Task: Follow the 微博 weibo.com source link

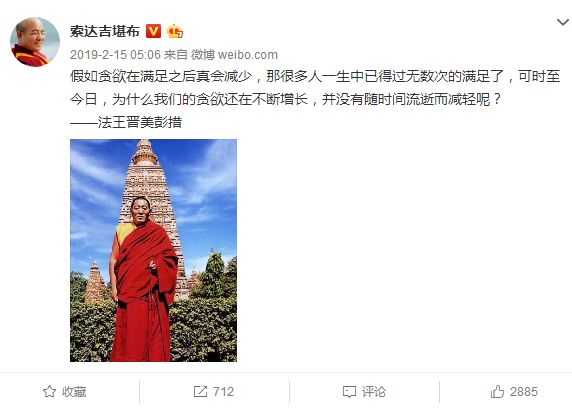Action: pos(235,55)
